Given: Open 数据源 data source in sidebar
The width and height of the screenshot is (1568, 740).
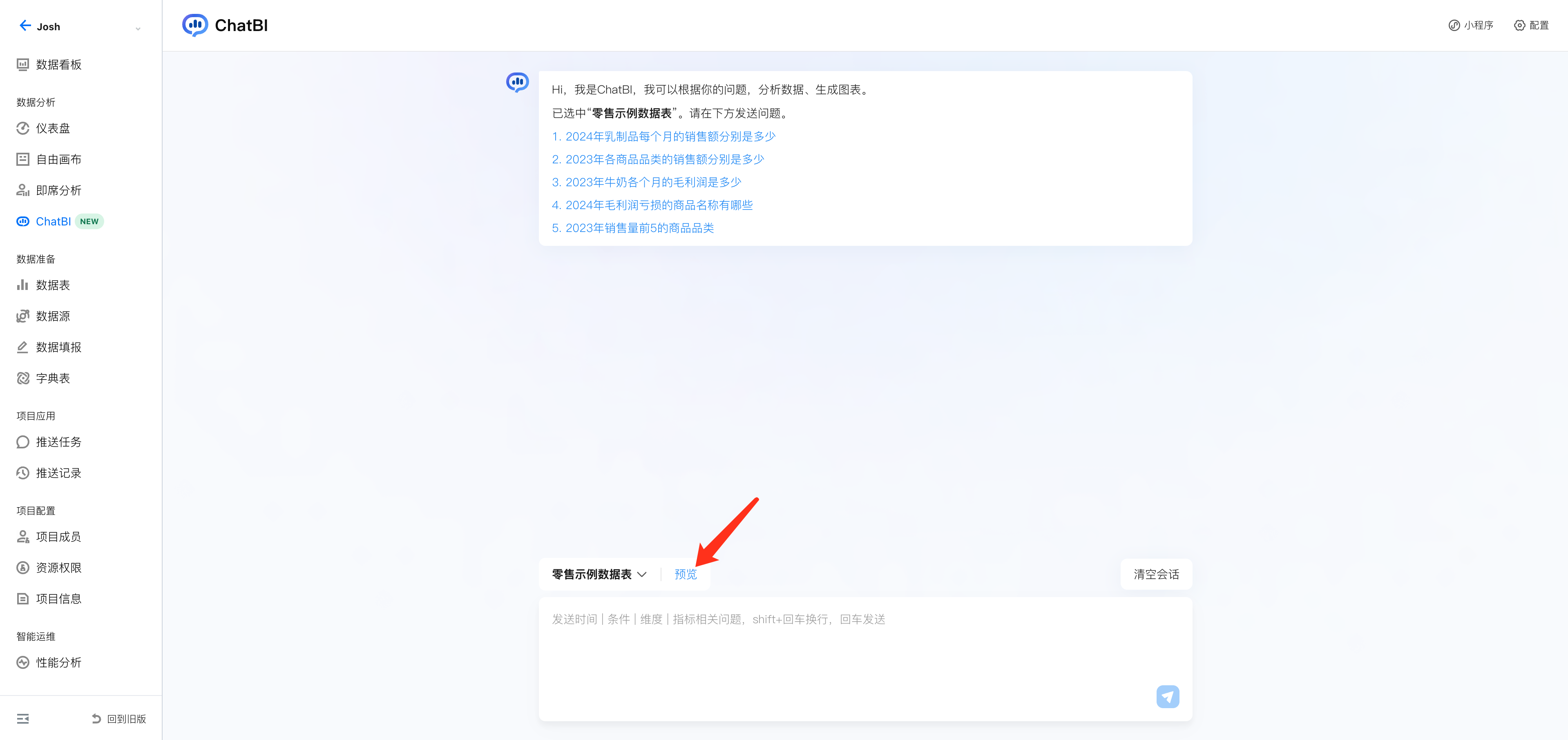Looking at the screenshot, I should click(52, 316).
